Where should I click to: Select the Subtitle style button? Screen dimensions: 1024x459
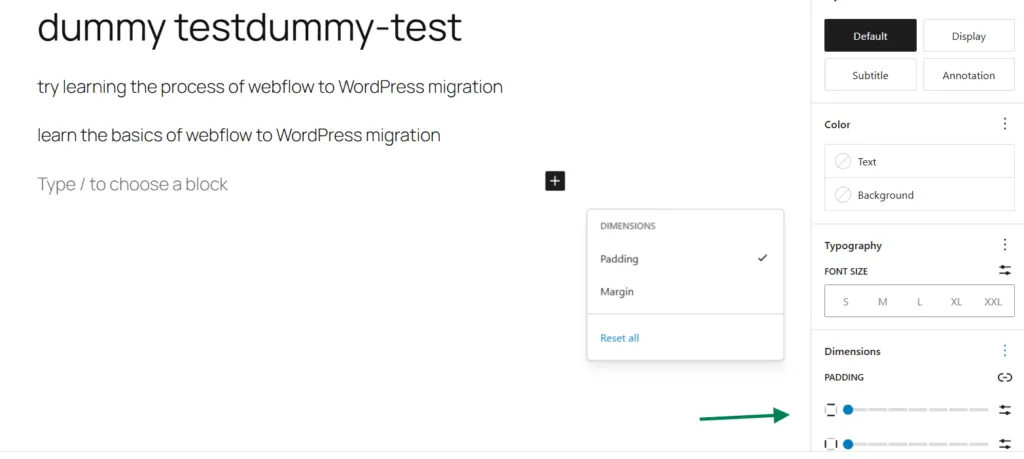[x=870, y=75]
